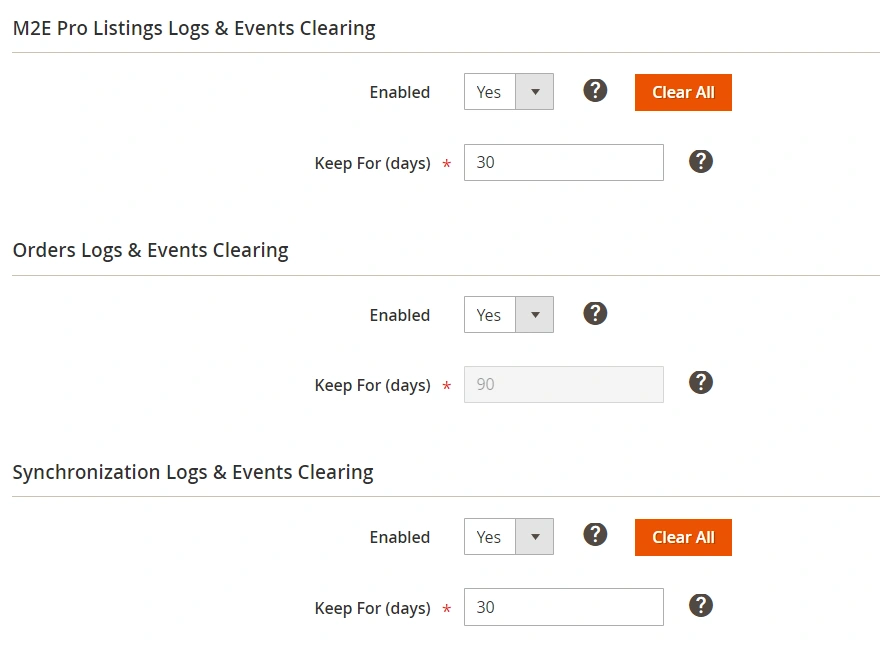
Task: Click Synchronization Logs & Events Clearing heading
Action: coord(193,472)
